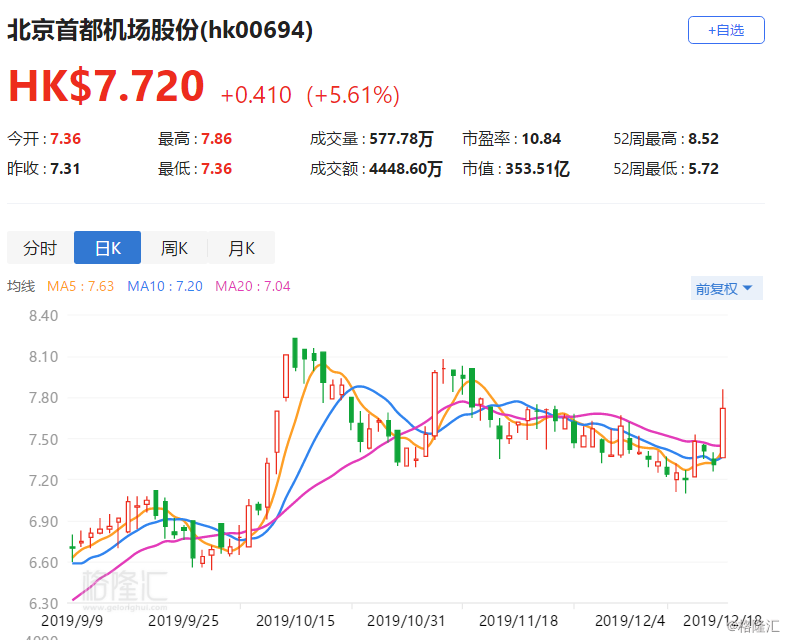Image resolution: width=787 pixels, height=640 pixels.
Task: Click the latest tall red candlestick
Action: pyautogui.click(x=723, y=432)
